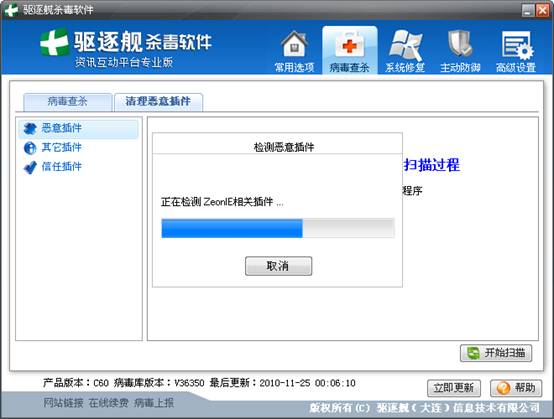Click the 信任插件 checkmark icon
Screen dimensions: 554x419
pos(30,167)
